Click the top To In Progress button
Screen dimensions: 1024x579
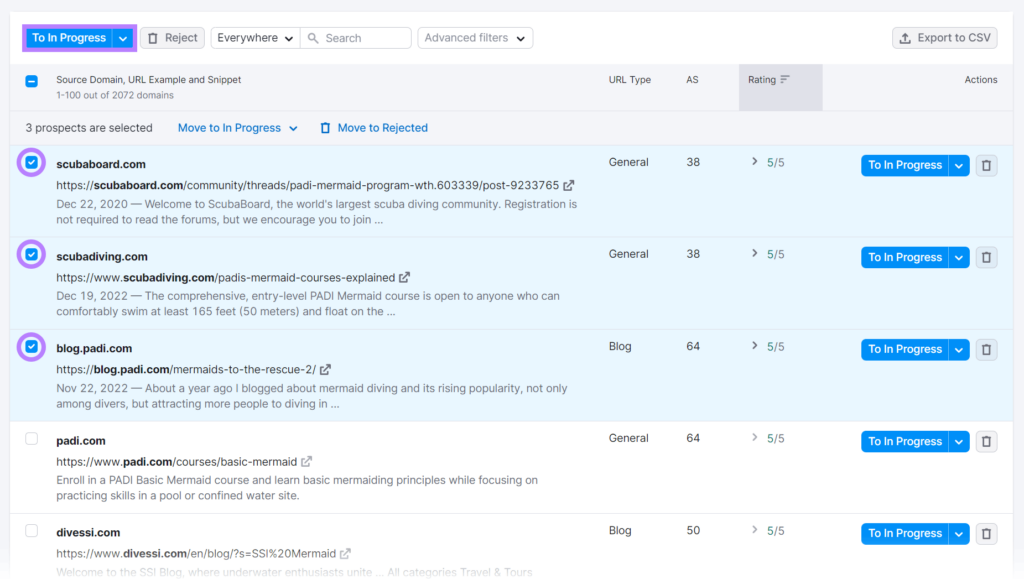click(69, 38)
